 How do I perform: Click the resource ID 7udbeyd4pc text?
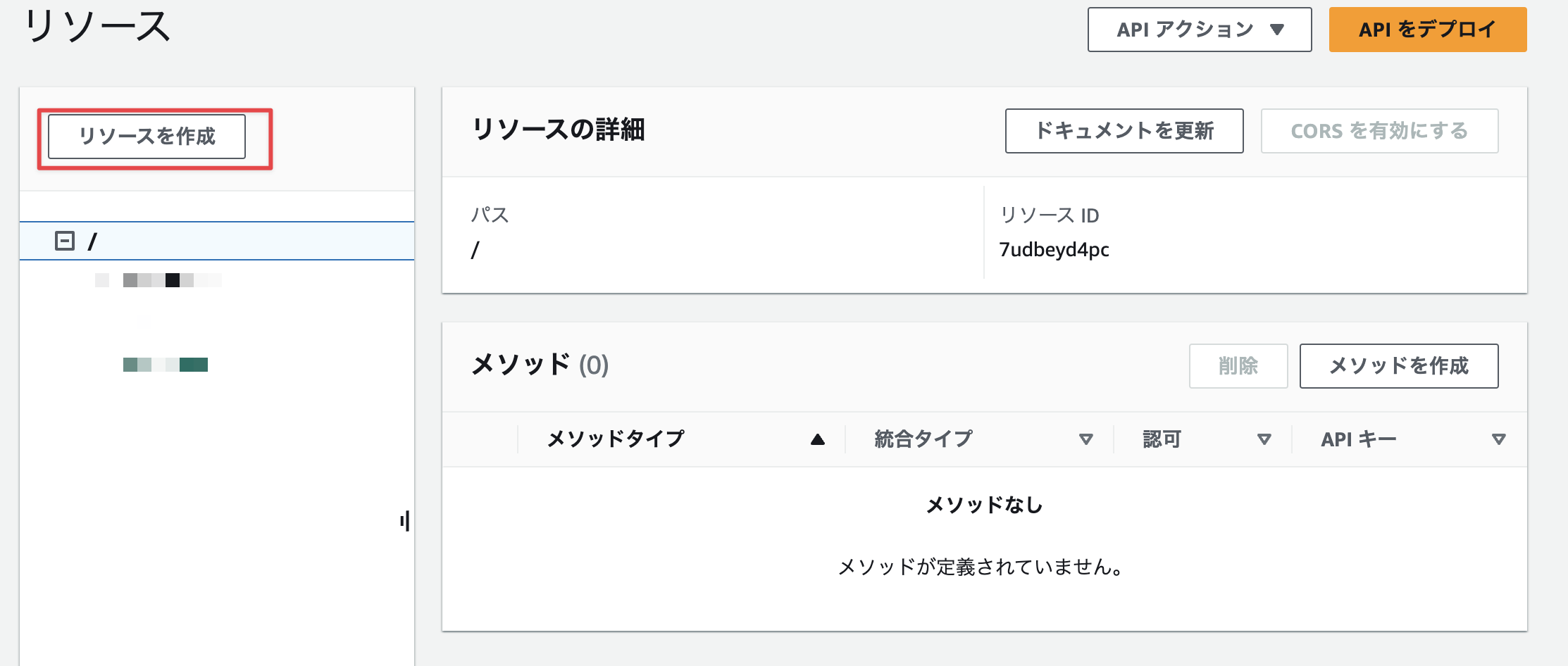1054,250
